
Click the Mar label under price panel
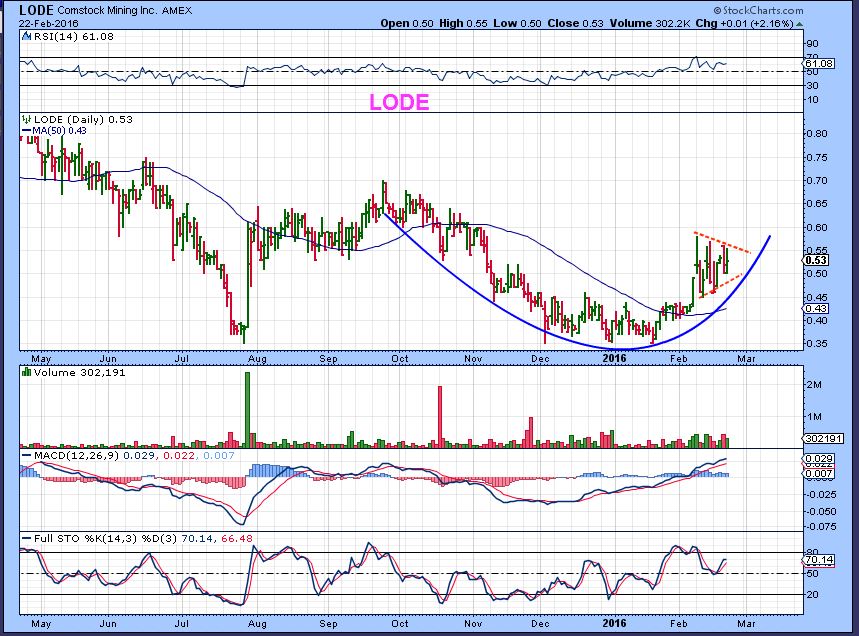pyautogui.click(x=746, y=359)
